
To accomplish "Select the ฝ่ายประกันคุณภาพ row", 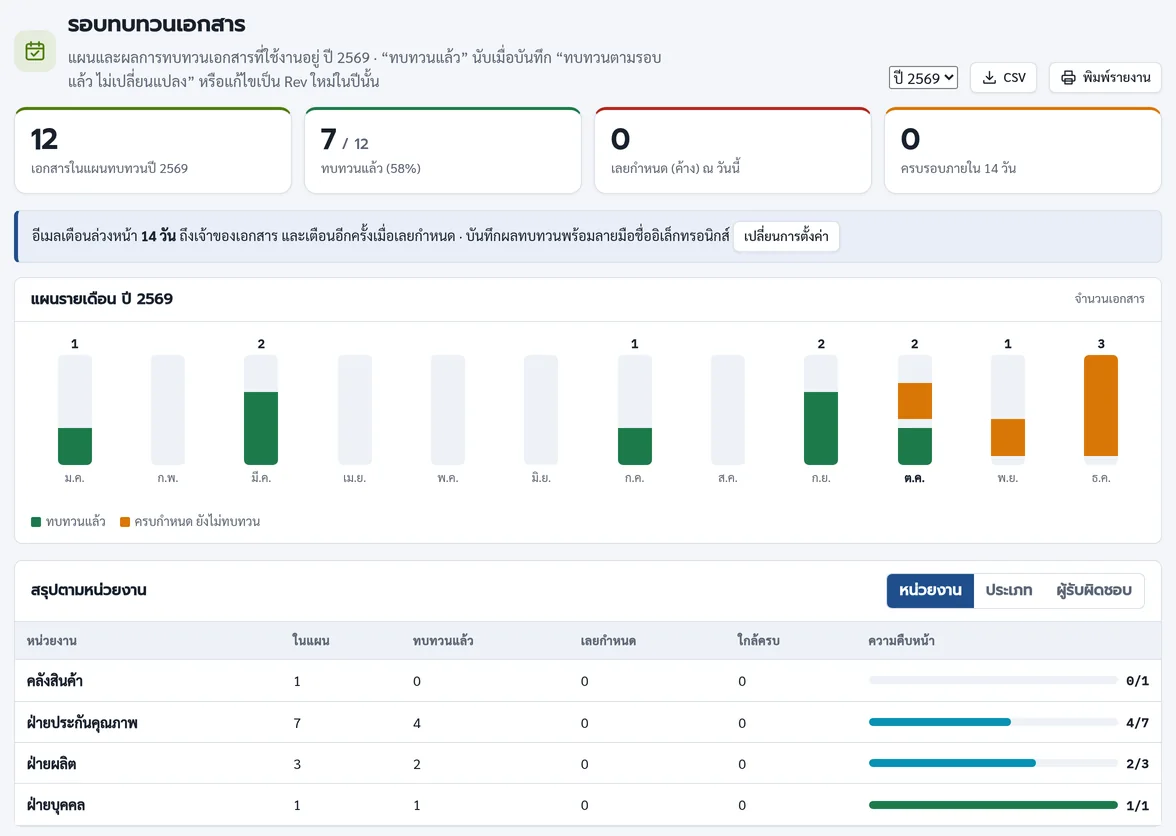I will [588, 723].
